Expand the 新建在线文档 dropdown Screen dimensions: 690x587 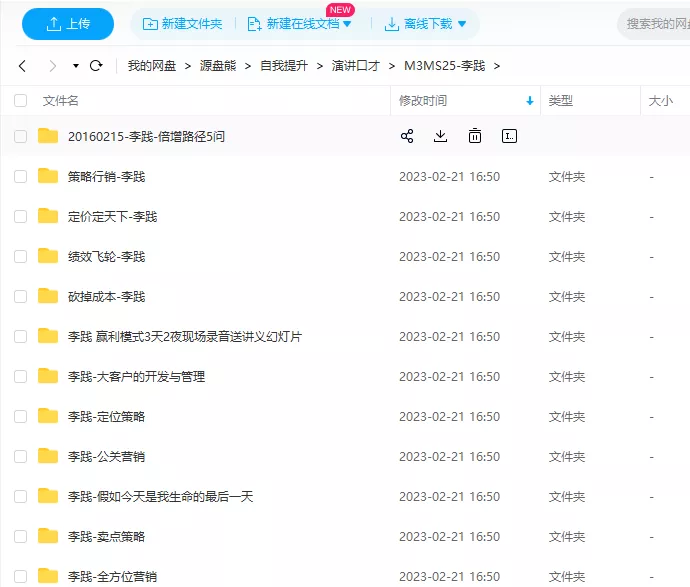pos(347,24)
